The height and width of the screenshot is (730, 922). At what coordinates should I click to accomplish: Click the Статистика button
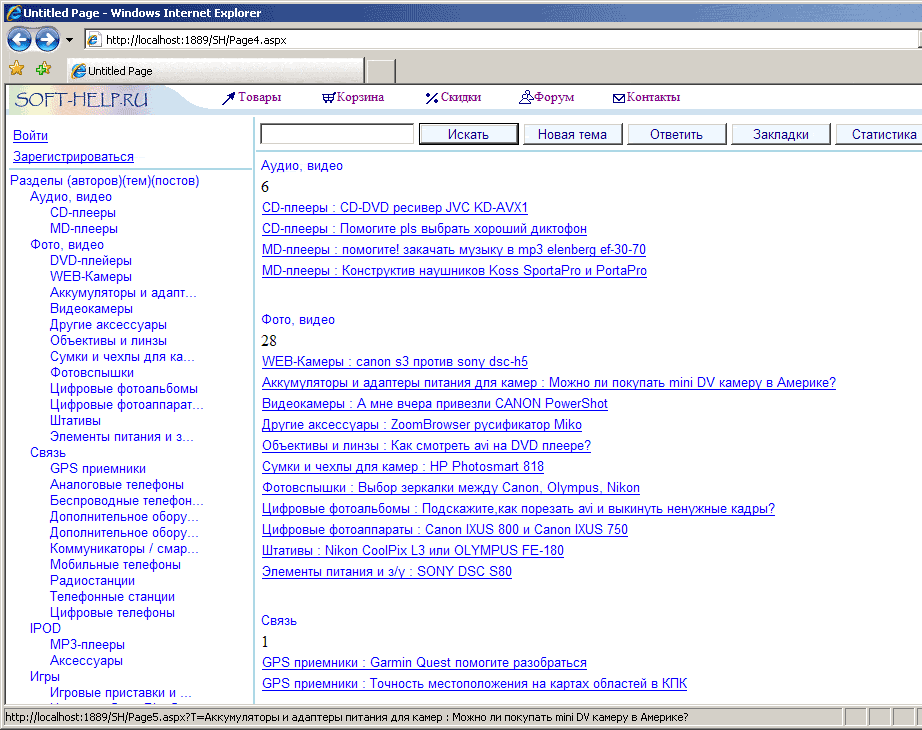[878, 134]
